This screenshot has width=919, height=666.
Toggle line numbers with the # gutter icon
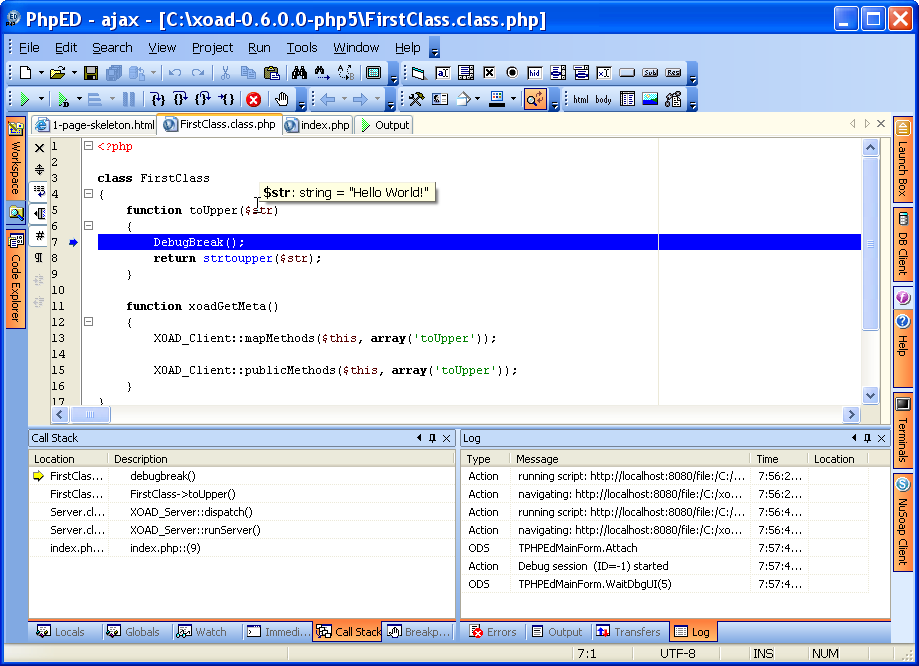pos(39,236)
